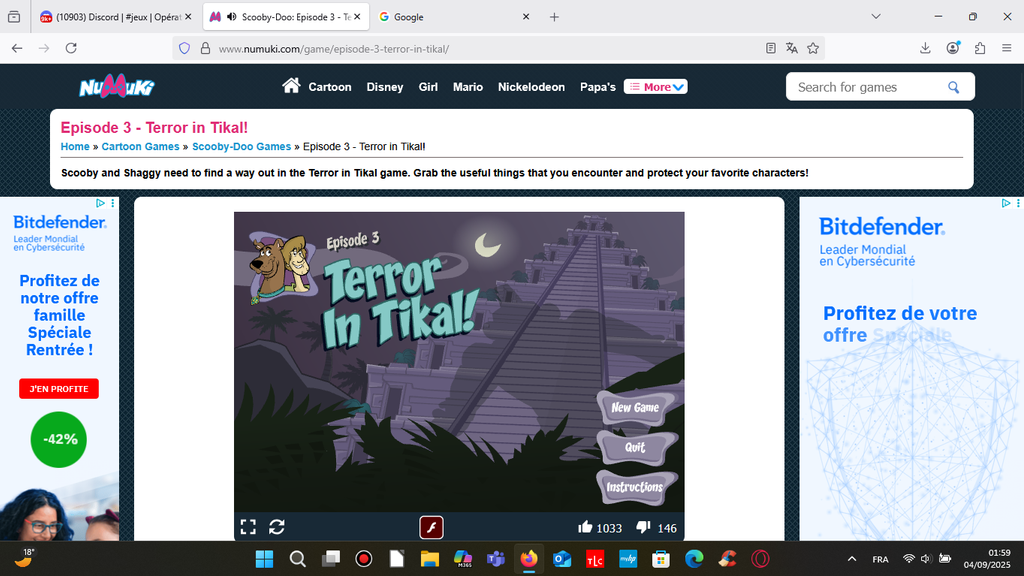1024x576 pixels.
Task: Like the game with thumbs up
Action: coord(585,527)
